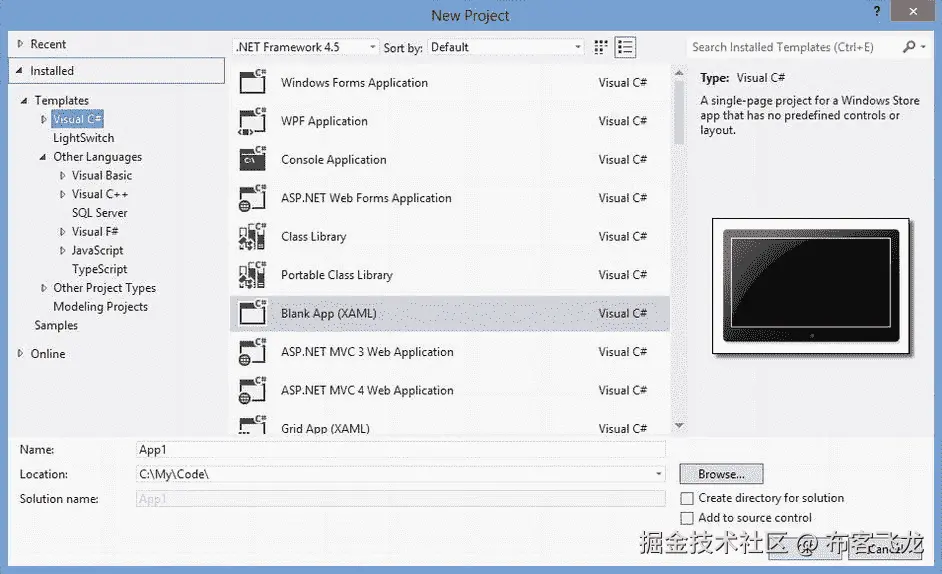942x574 pixels.
Task: Switch to medium icons list view
Action: [625, 47]
